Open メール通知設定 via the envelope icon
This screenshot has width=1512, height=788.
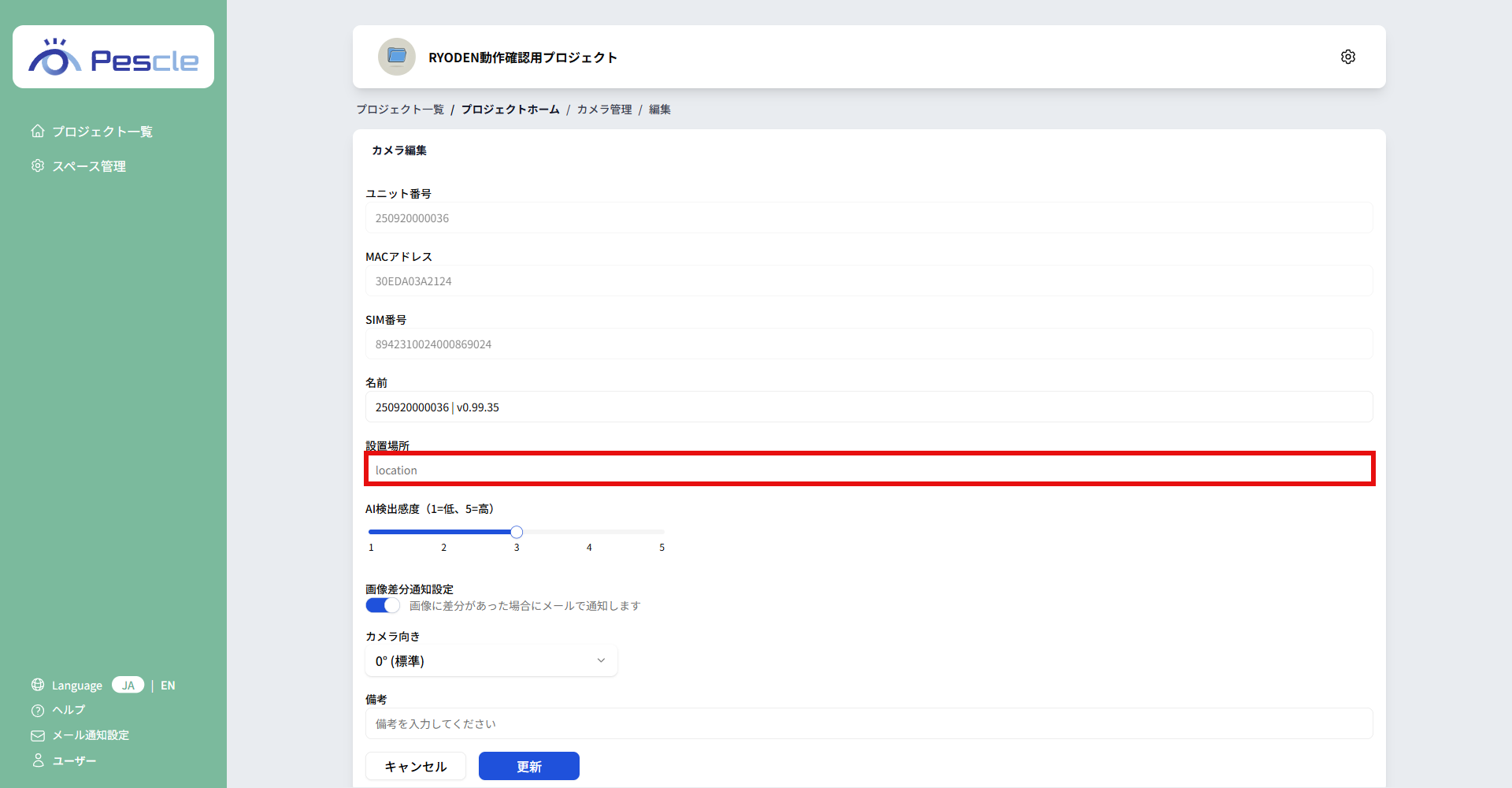[x=37, y=735]
